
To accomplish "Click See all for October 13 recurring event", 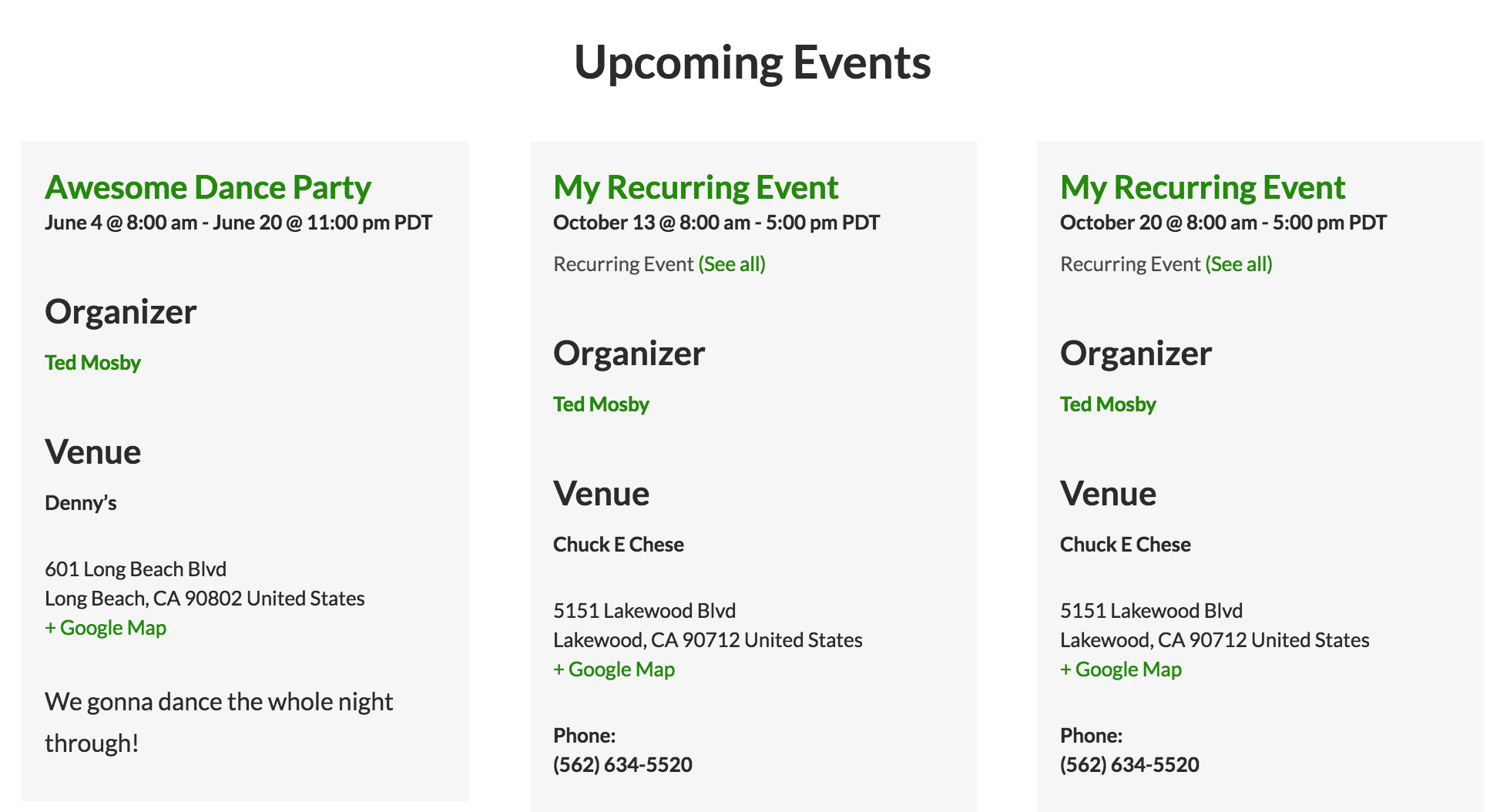I will pyautogui.click(x=732, y=264).
